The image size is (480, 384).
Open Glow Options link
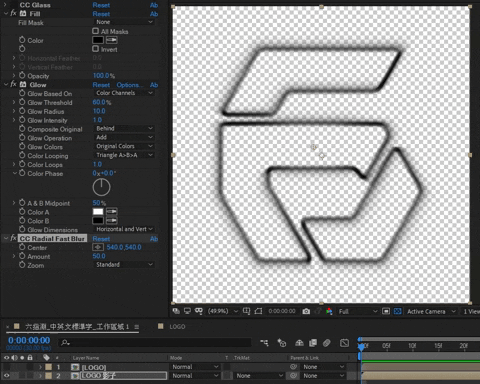129,85
